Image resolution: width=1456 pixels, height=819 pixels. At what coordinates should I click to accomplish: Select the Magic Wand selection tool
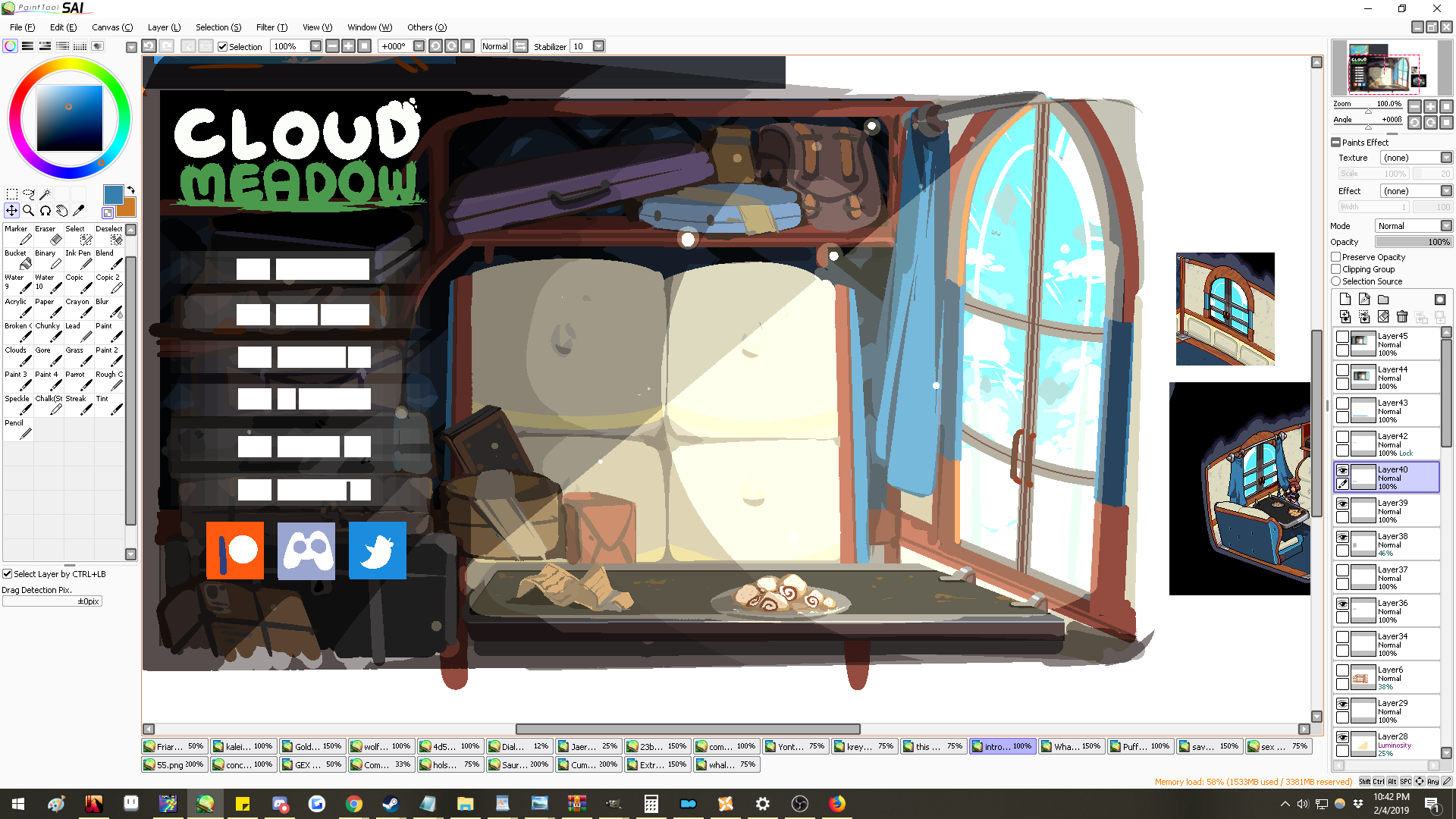pos(45,194)
